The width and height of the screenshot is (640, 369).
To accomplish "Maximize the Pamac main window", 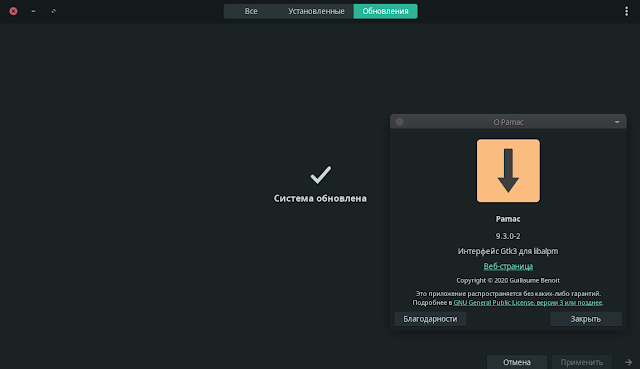I will click(53, 11).
